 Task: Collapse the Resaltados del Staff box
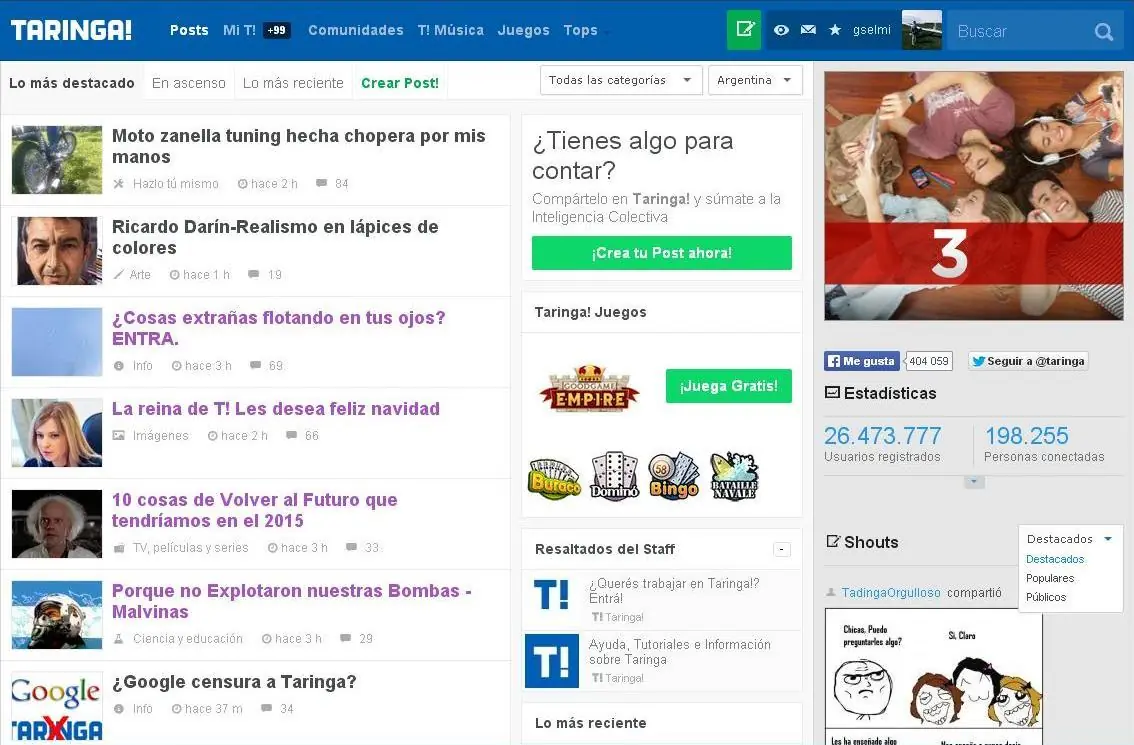click(781, 550)
